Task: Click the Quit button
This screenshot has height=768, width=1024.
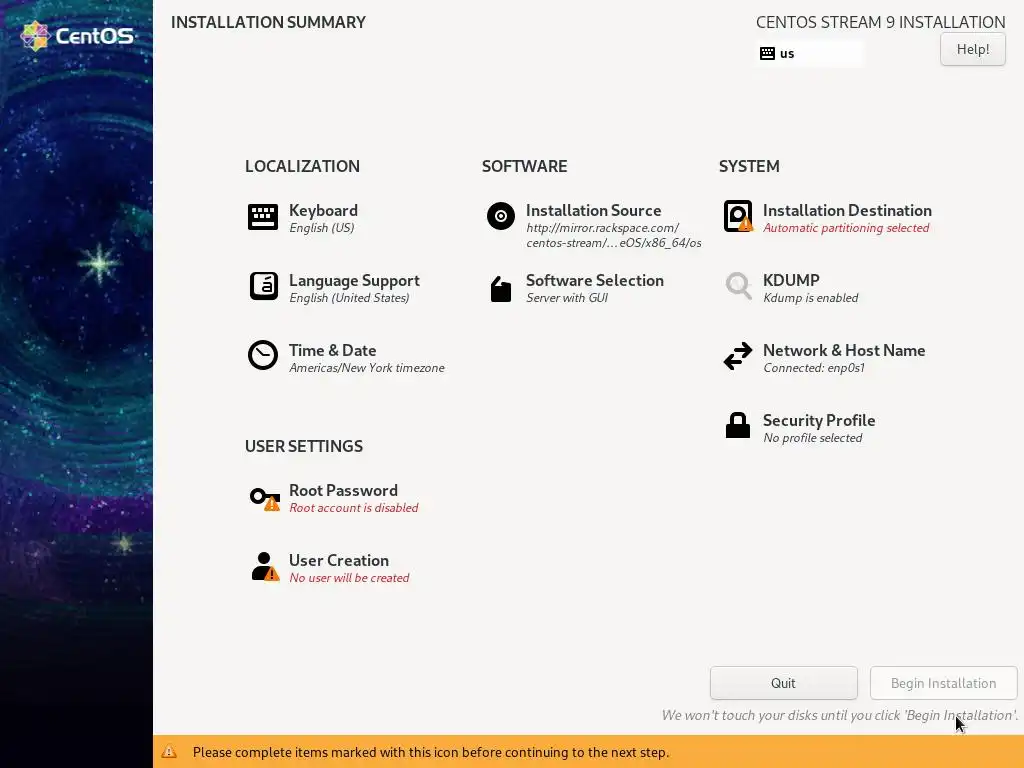Action: (x=783, y=683)
